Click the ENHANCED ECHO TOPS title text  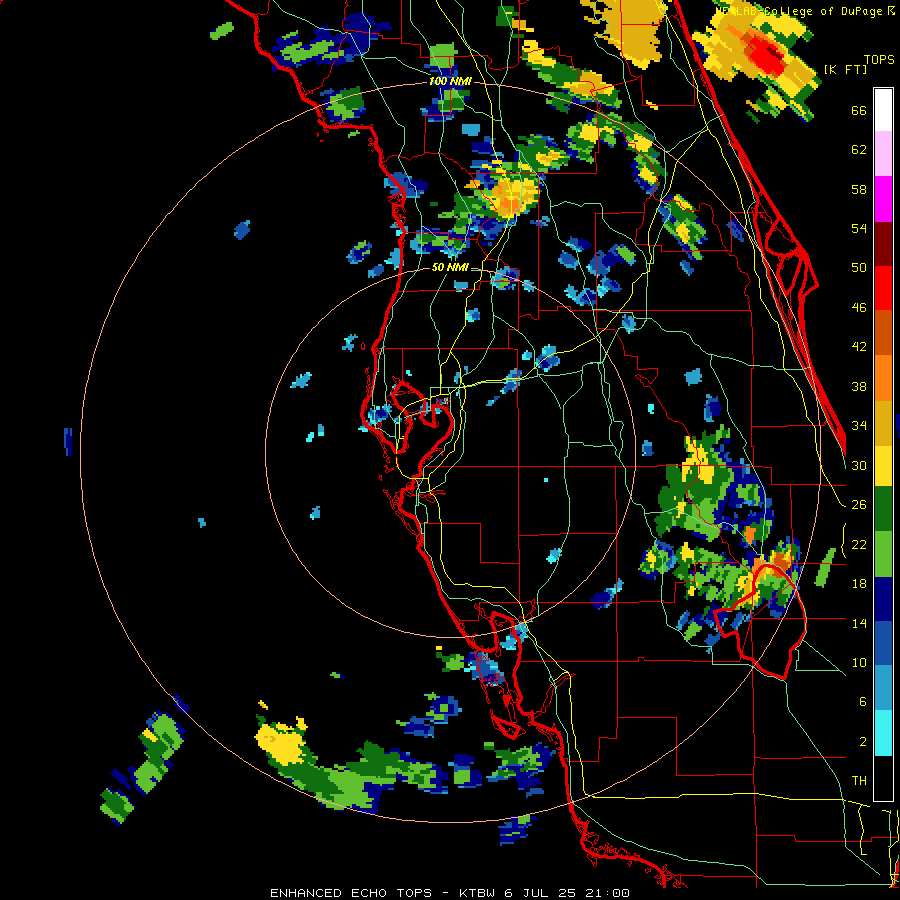click(350, 893)
